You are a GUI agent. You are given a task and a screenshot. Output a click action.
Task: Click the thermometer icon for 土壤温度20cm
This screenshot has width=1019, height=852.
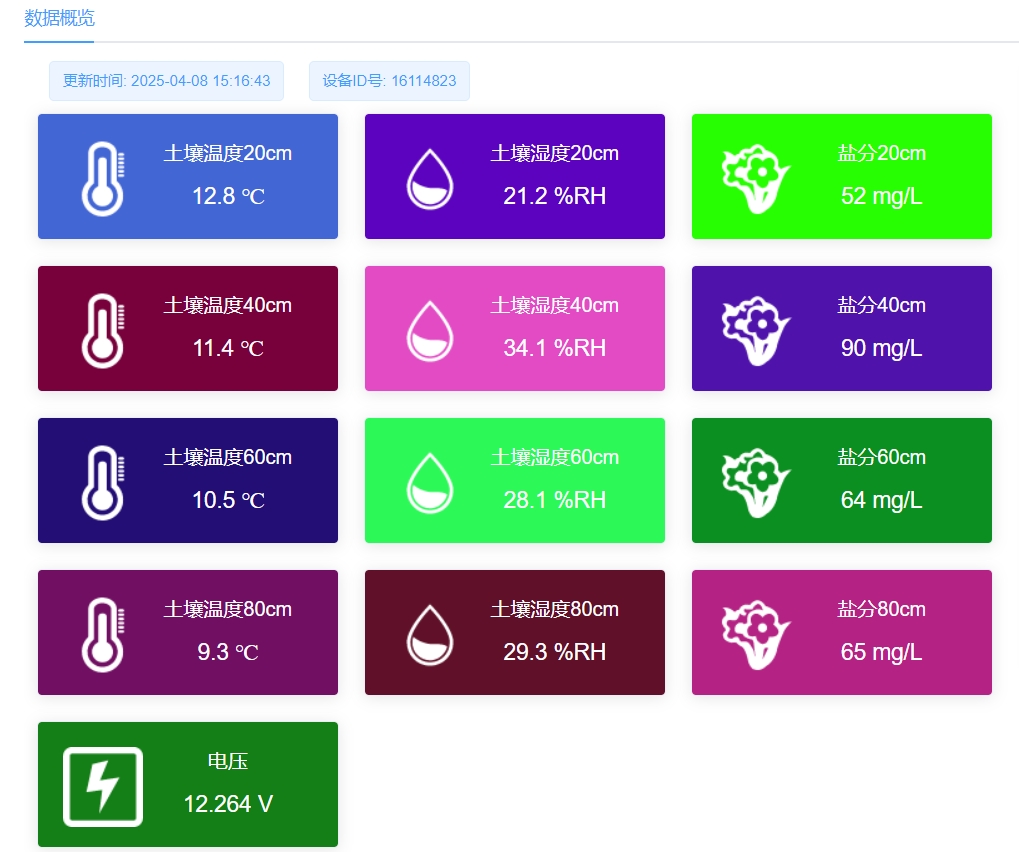coord(102,178)
